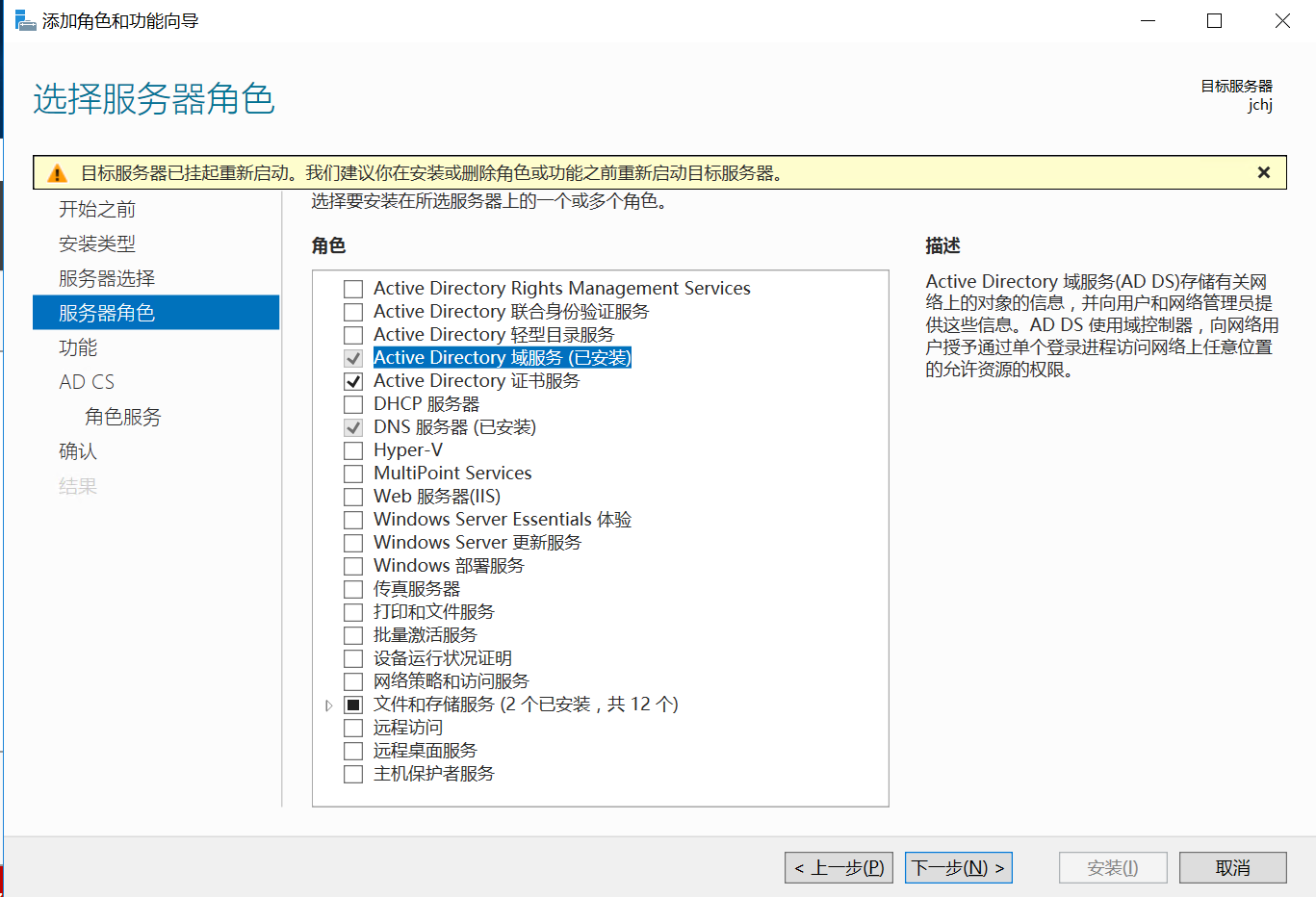Select the Web 服务器(IIS) role label
Viewport: 1316px width, 897px height.
click(x=437, y=497)
